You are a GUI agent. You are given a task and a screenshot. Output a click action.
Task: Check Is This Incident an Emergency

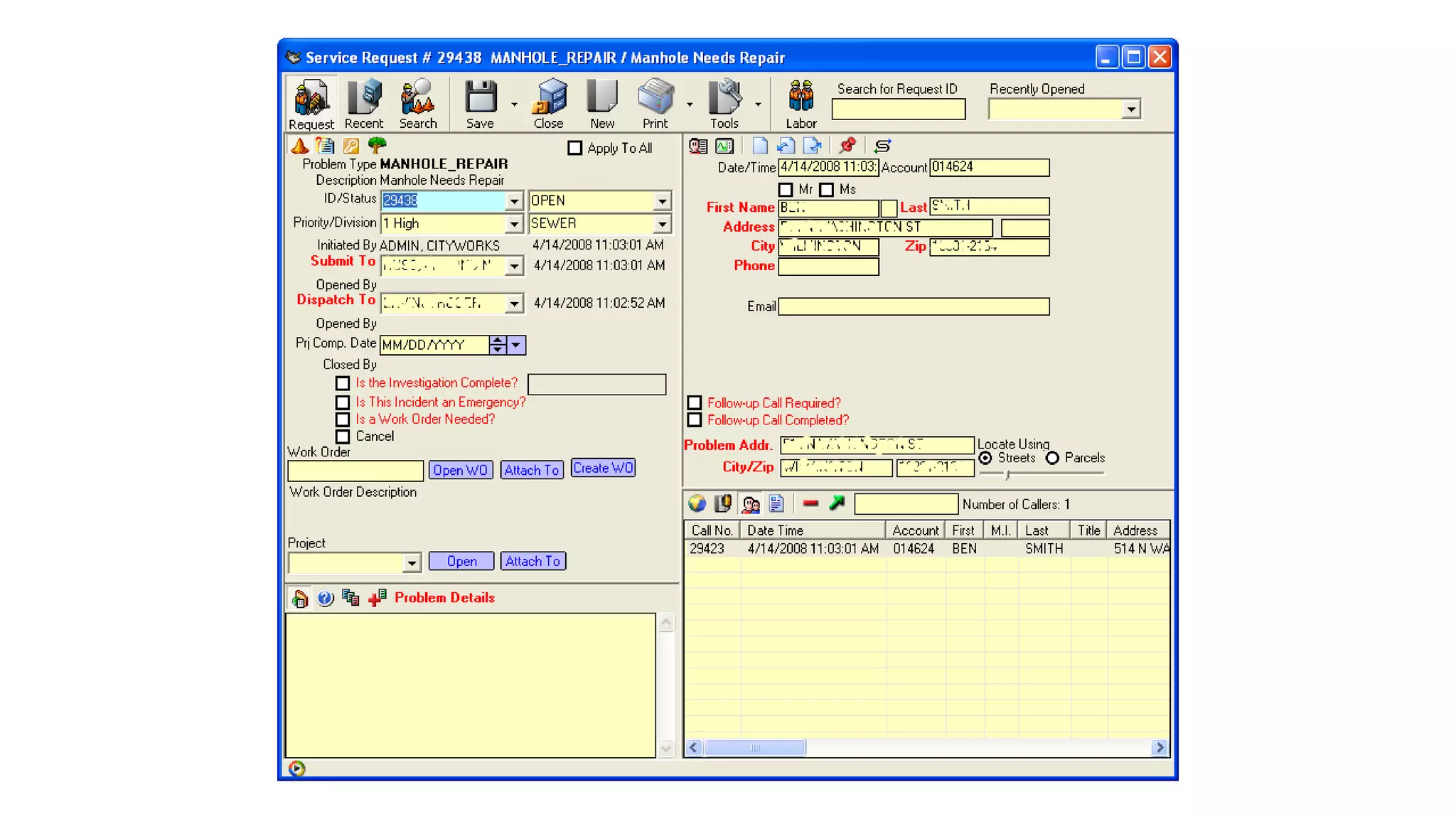click(x=343, y=402)
